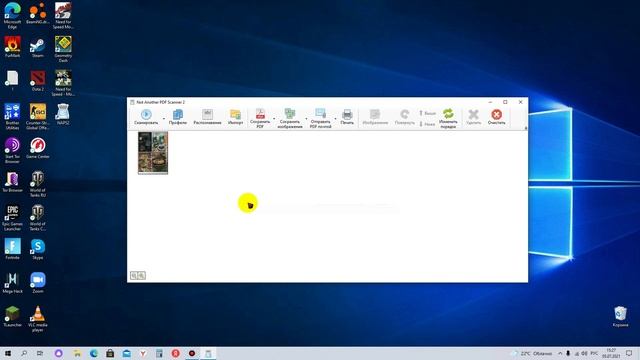640x360 pixels.
Task: Select the Game Center desktop icon
Action: 38,148
